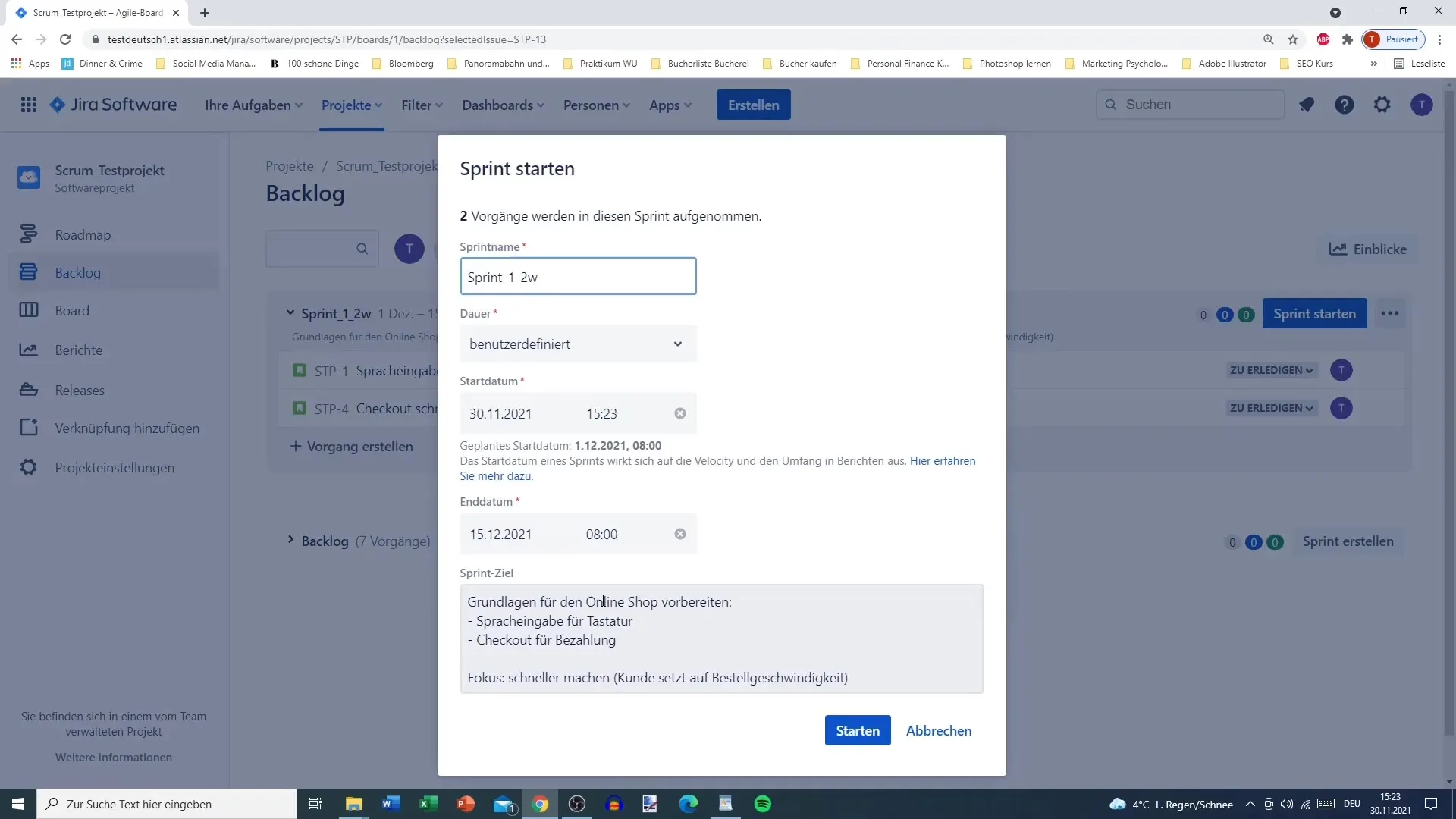Click the Startdatum time 15:23
The image size is (1456, 819).
601,413
